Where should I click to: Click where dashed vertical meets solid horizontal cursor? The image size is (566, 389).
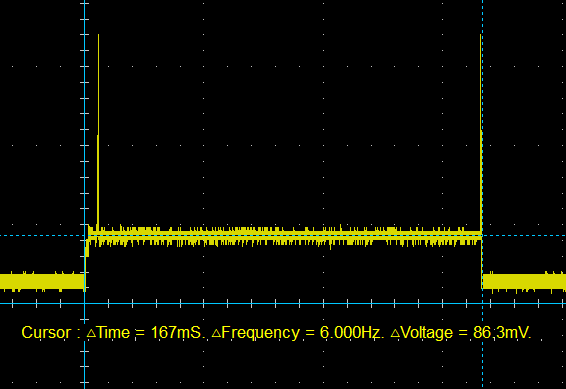(482, 303)
